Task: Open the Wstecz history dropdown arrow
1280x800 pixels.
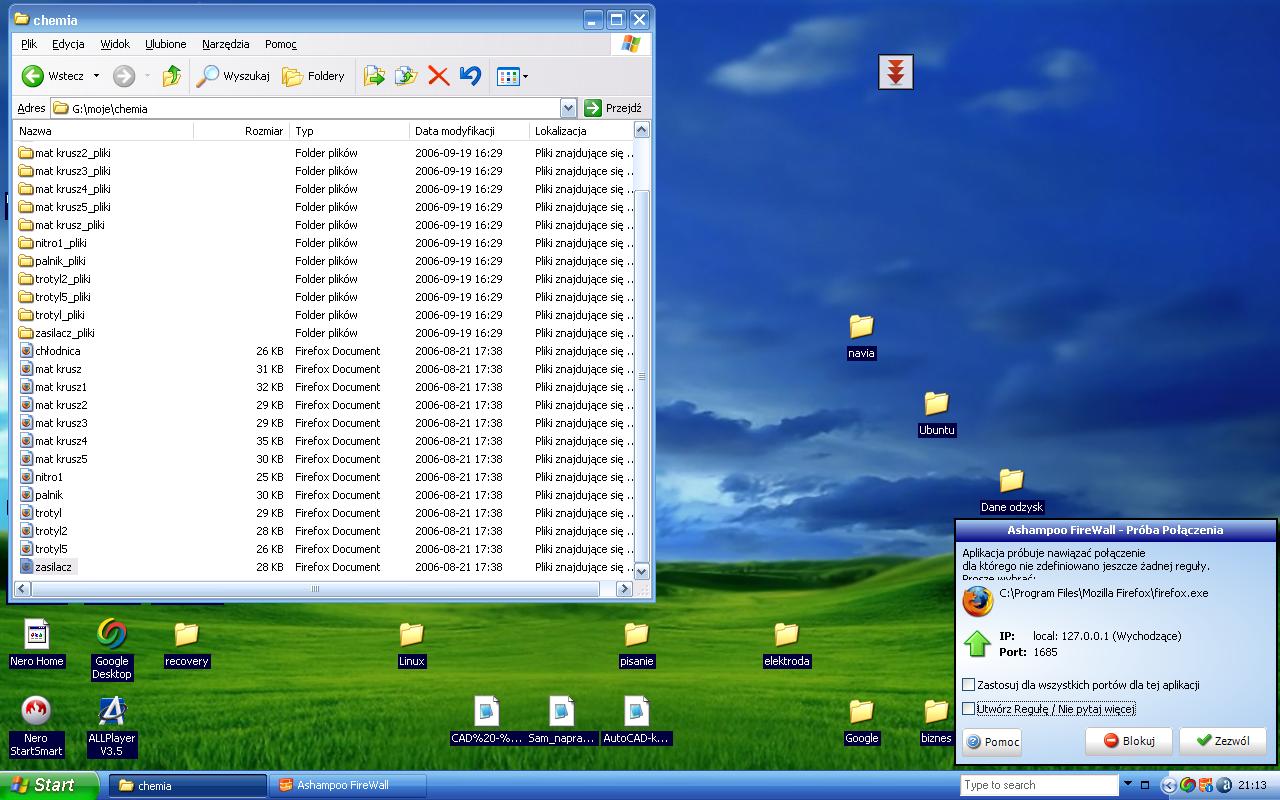Action: (x=96, y=76)
